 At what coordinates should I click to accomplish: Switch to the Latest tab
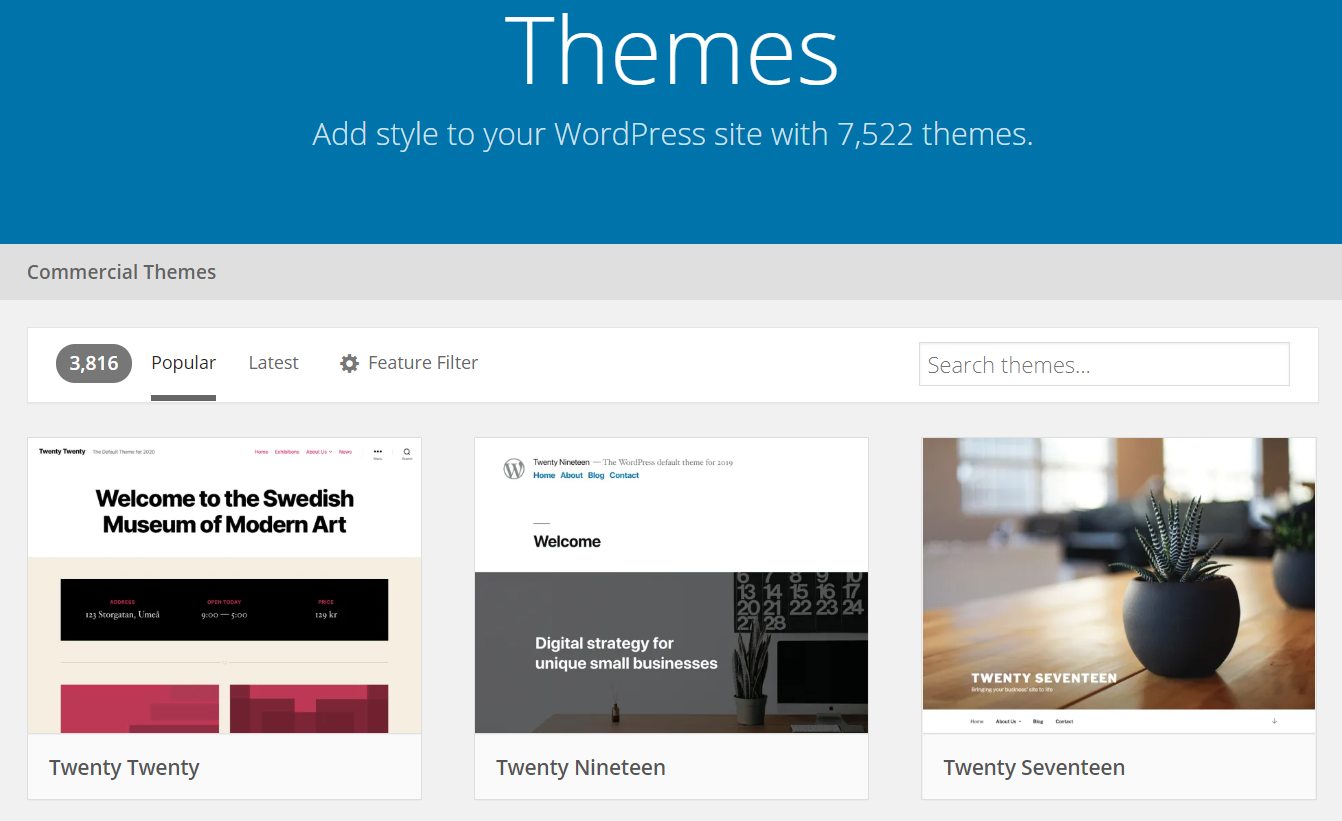[273, 363]
